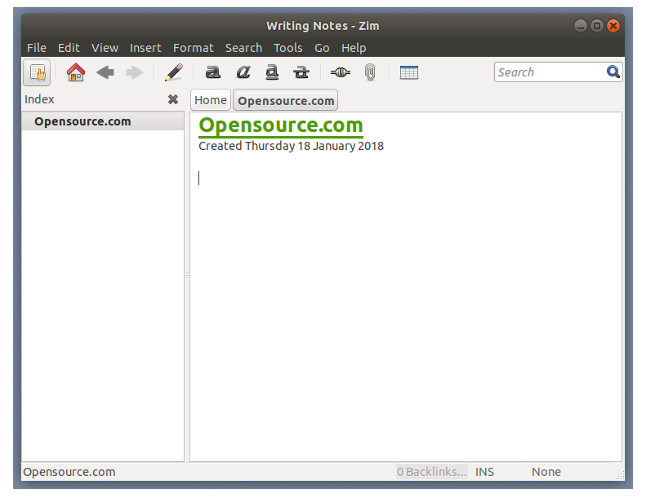The image size is (653, 498).
Task: Switch to the Home path tab
Action: click(210, 100)
